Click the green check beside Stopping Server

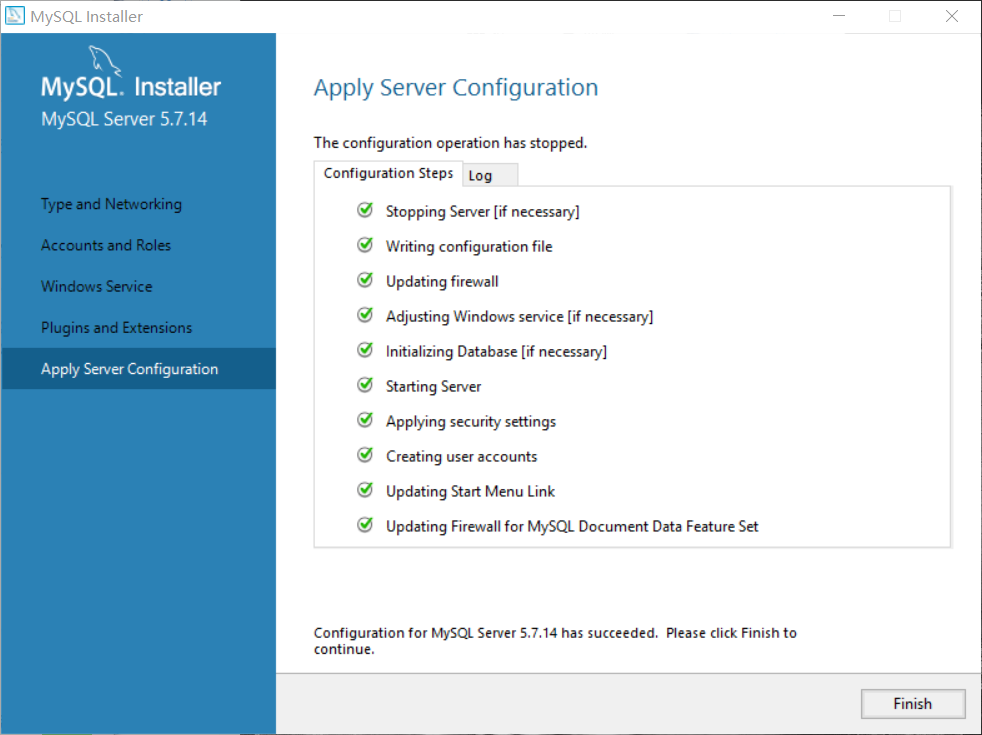point(365,210)
